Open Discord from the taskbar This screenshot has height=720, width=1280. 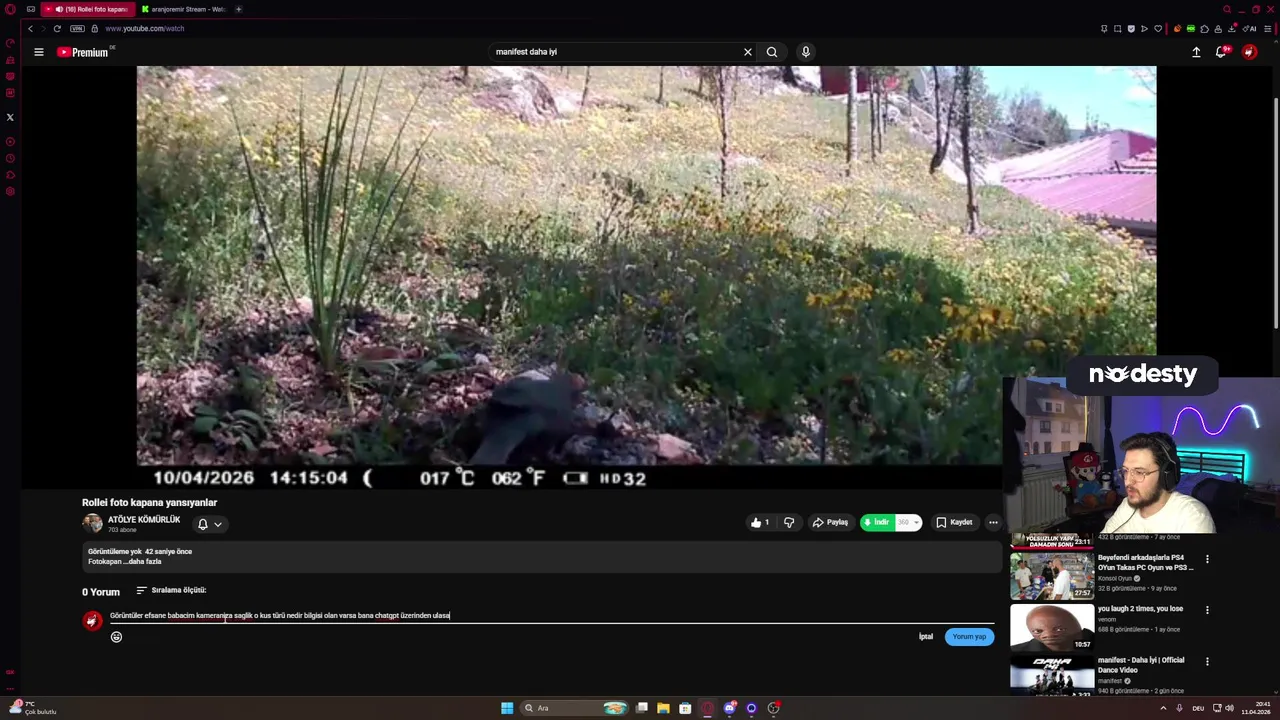point(730,708)
